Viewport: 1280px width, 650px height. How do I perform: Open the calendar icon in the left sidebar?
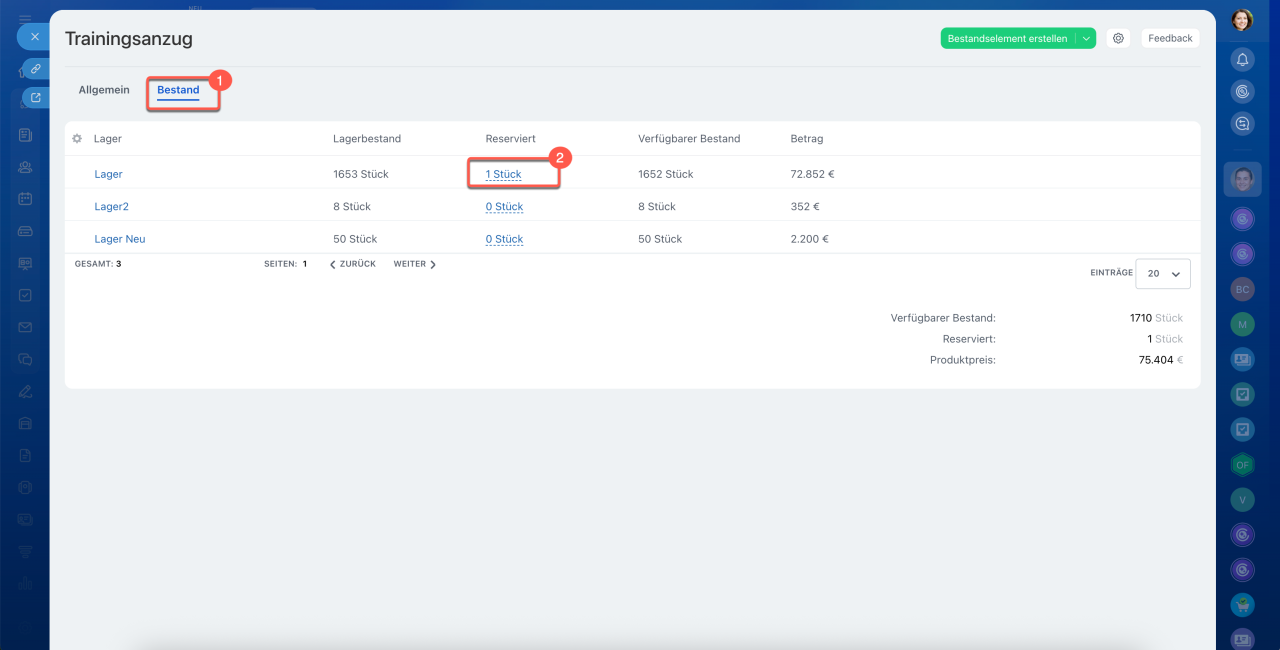click(25, 199)
